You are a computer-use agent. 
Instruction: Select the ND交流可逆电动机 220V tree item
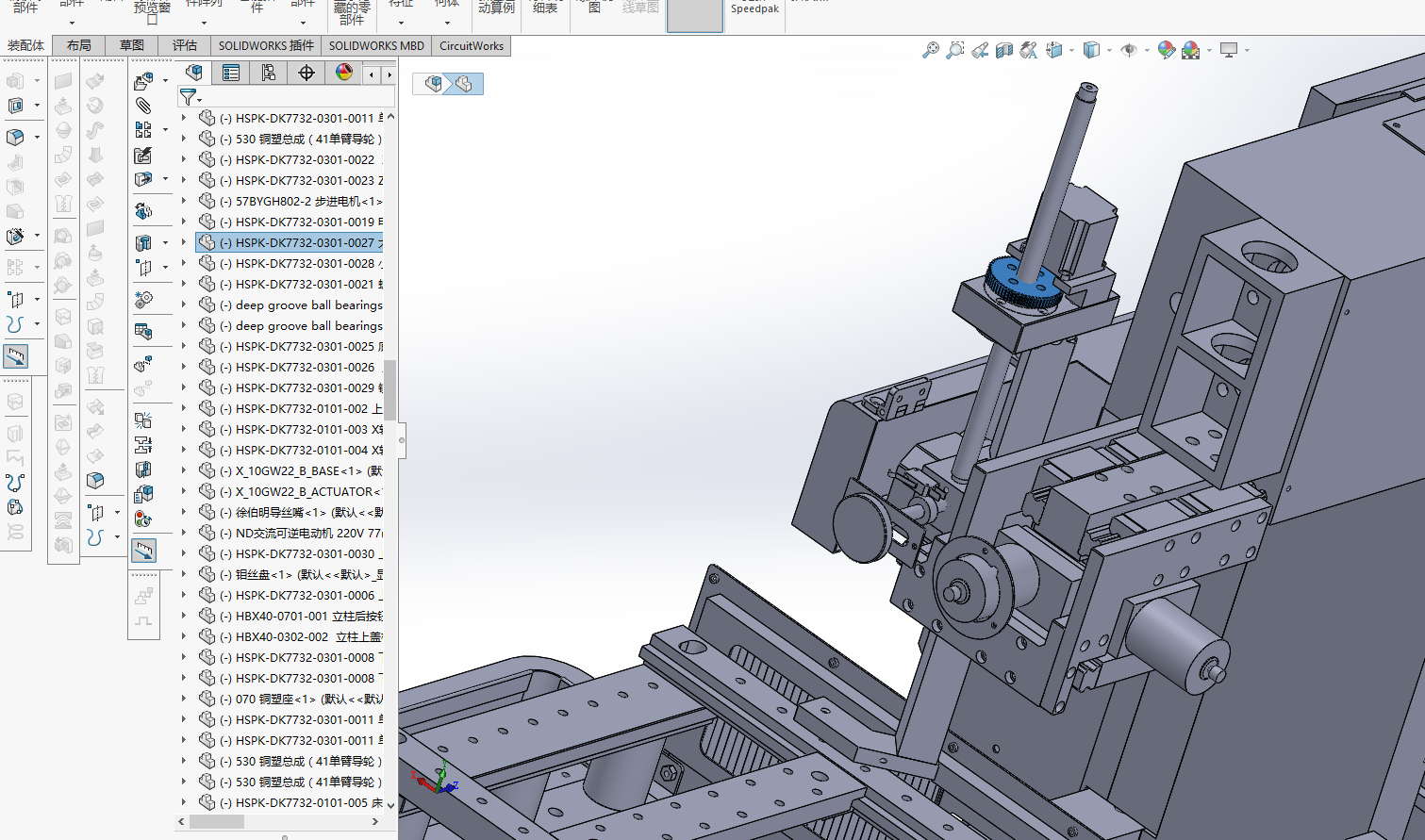[292, 533]
